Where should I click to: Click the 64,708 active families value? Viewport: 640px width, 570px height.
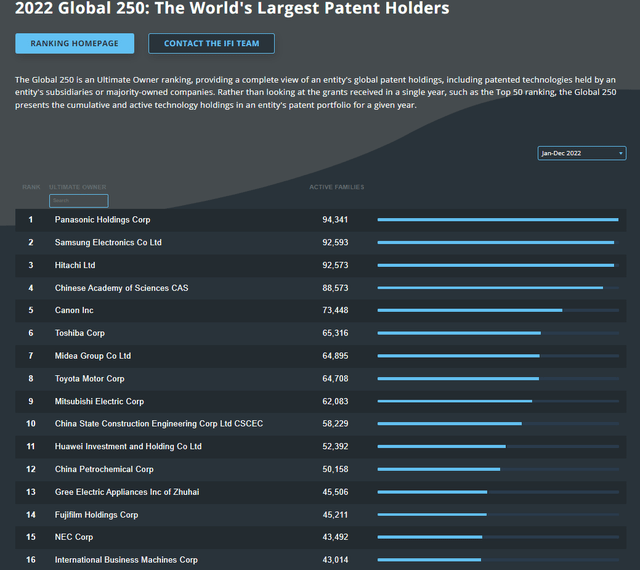(x=335, y=379)
